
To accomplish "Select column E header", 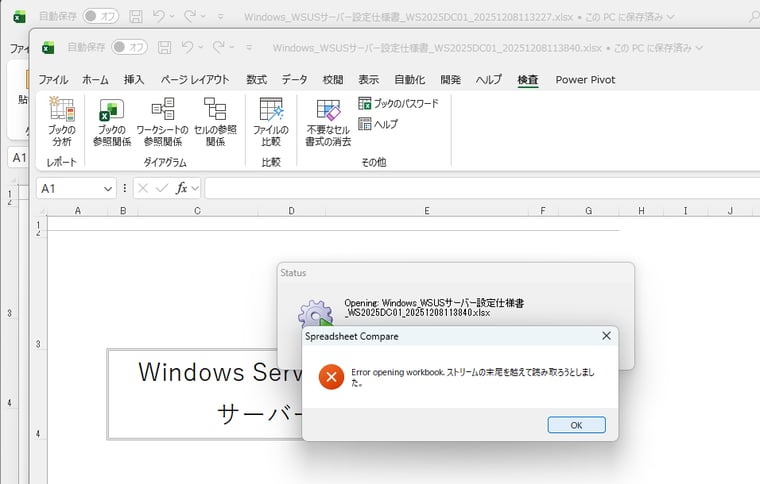I will click(427, 211).
